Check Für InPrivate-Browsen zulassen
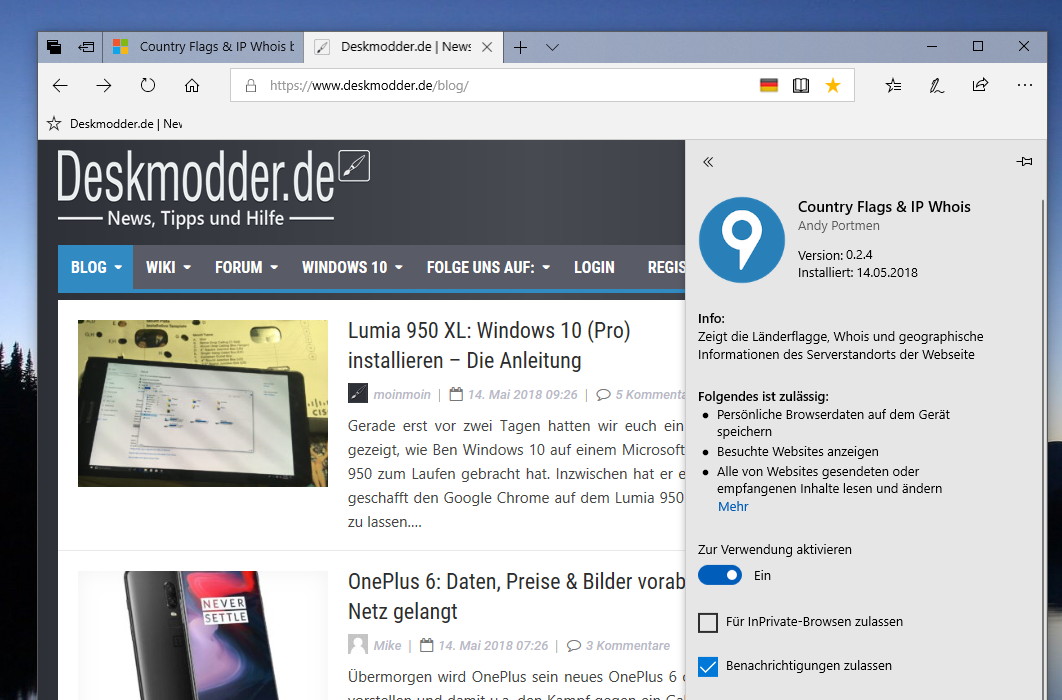The height and width of the screenshot is (700, 1062). point(708,622)
